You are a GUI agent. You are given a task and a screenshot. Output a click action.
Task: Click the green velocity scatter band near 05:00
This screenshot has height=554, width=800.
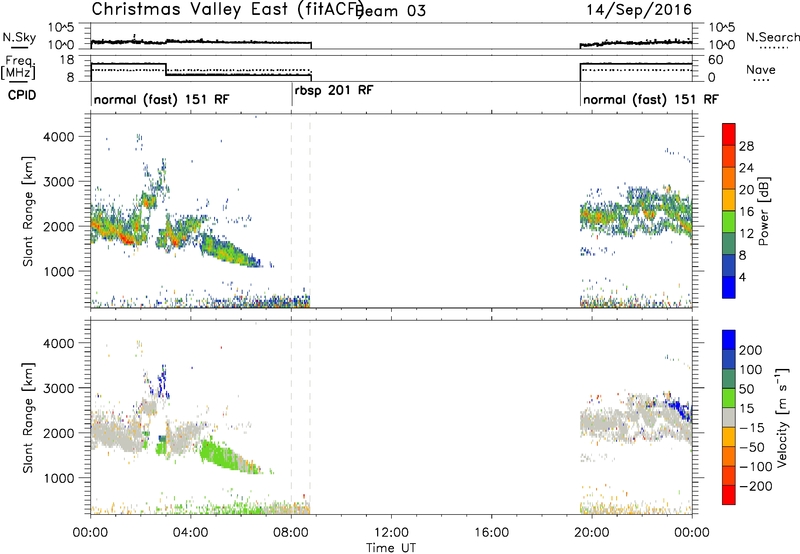[223, 457]
